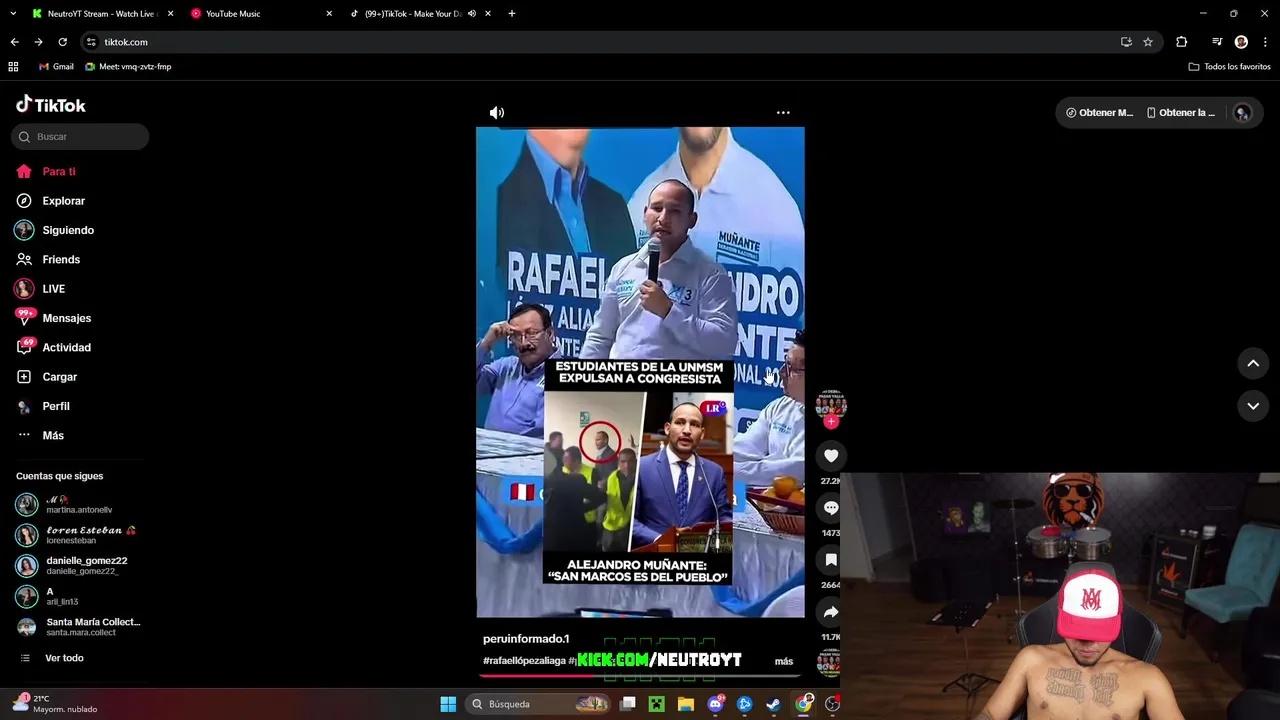Go to next video with down chevron

(x=1253, y=406)
